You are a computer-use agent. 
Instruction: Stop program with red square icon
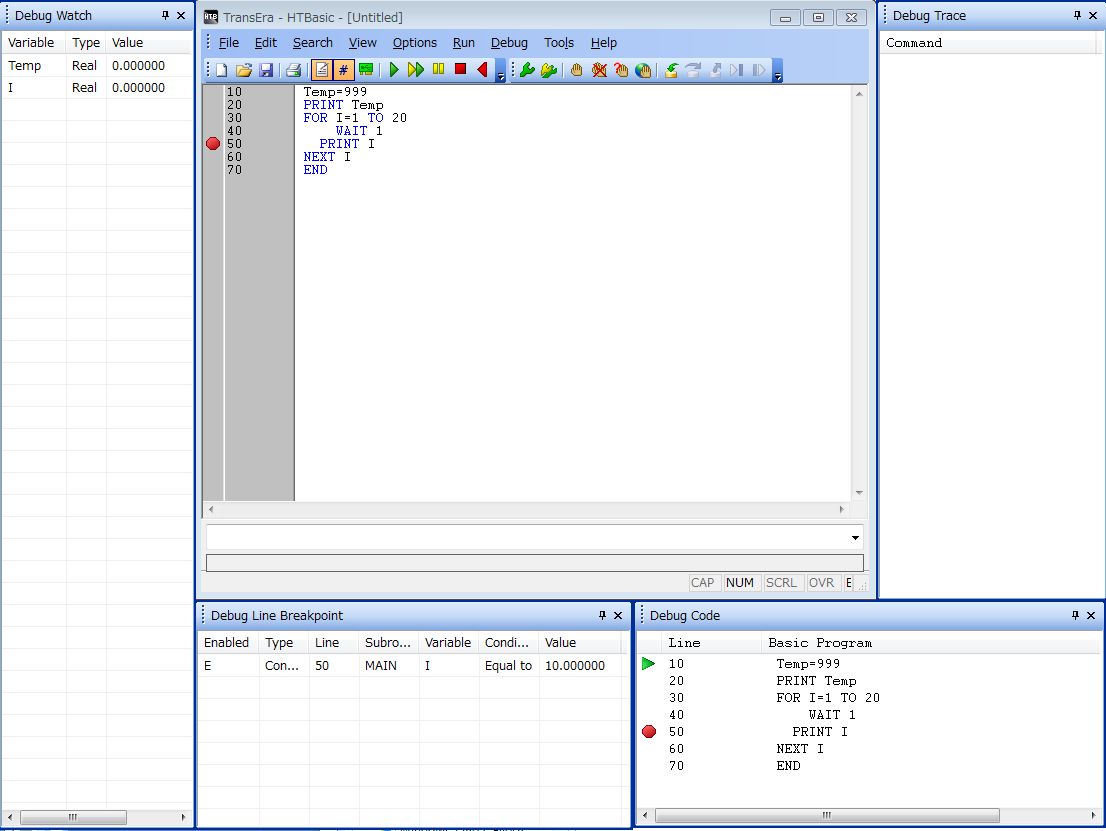(x=461, y=69)
